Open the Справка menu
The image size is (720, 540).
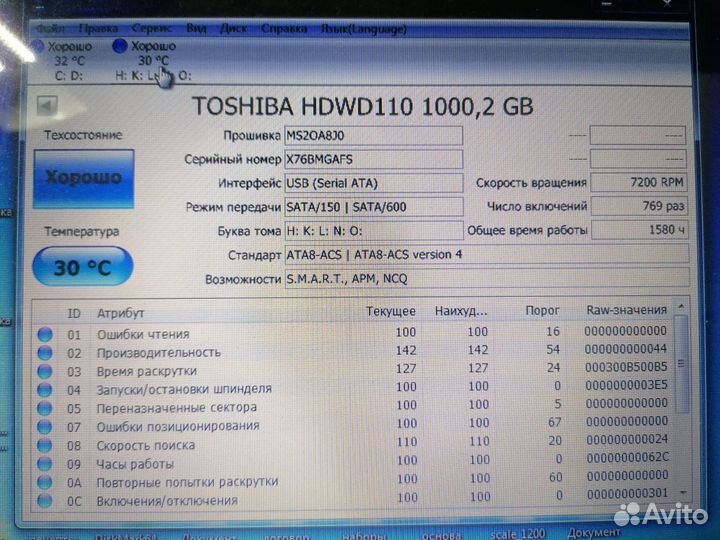coord(284,29)
